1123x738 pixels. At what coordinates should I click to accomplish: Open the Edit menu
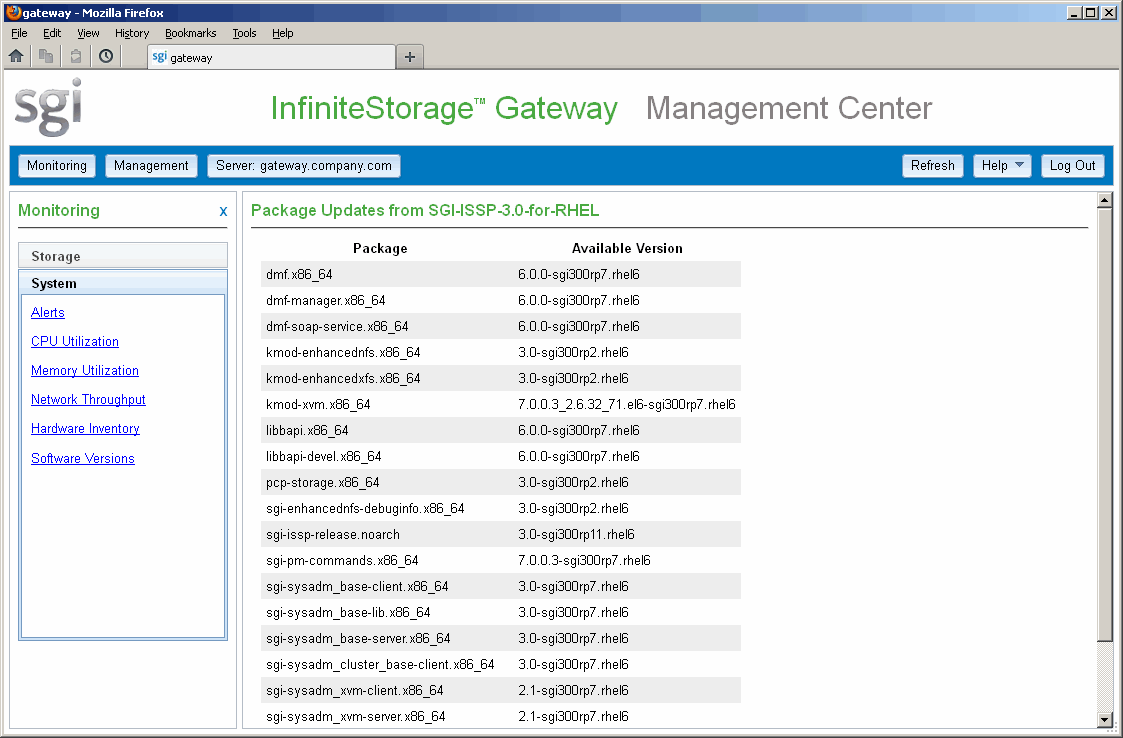click(x=52, y=33)
